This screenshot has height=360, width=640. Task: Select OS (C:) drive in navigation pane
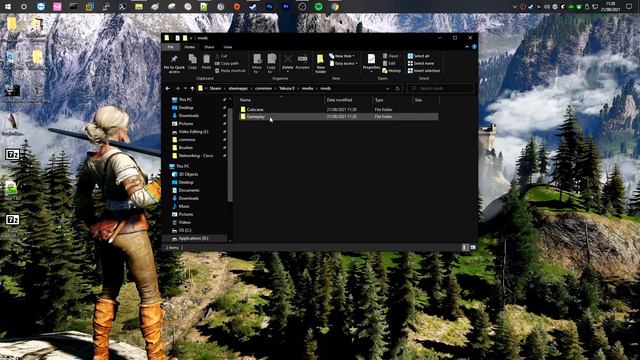(185, 231)
